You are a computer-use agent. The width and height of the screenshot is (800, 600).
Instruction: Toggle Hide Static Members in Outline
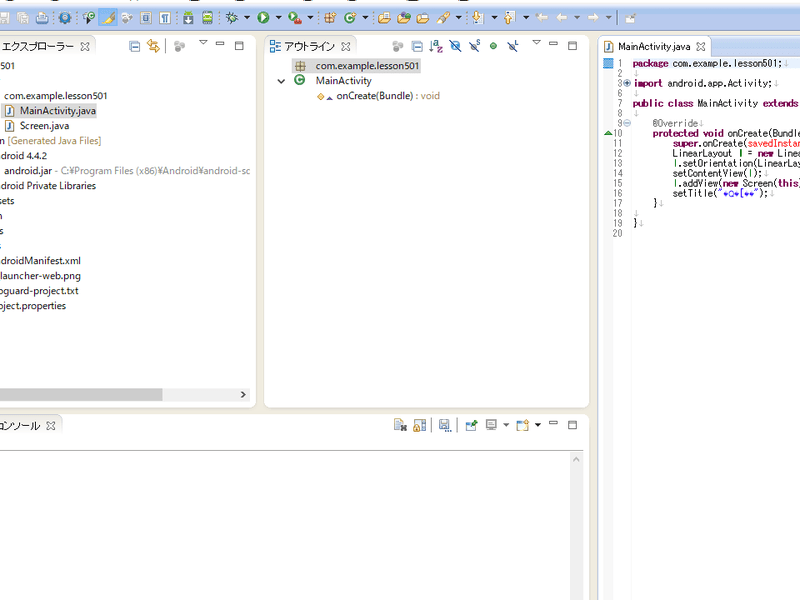click(x=474, y=46)
